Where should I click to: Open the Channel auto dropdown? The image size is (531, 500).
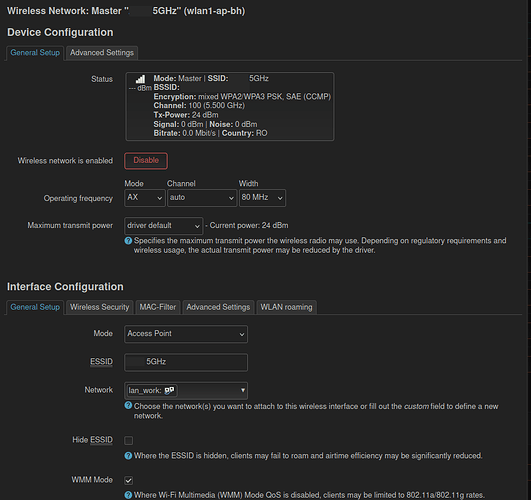(x=202, y=198)
